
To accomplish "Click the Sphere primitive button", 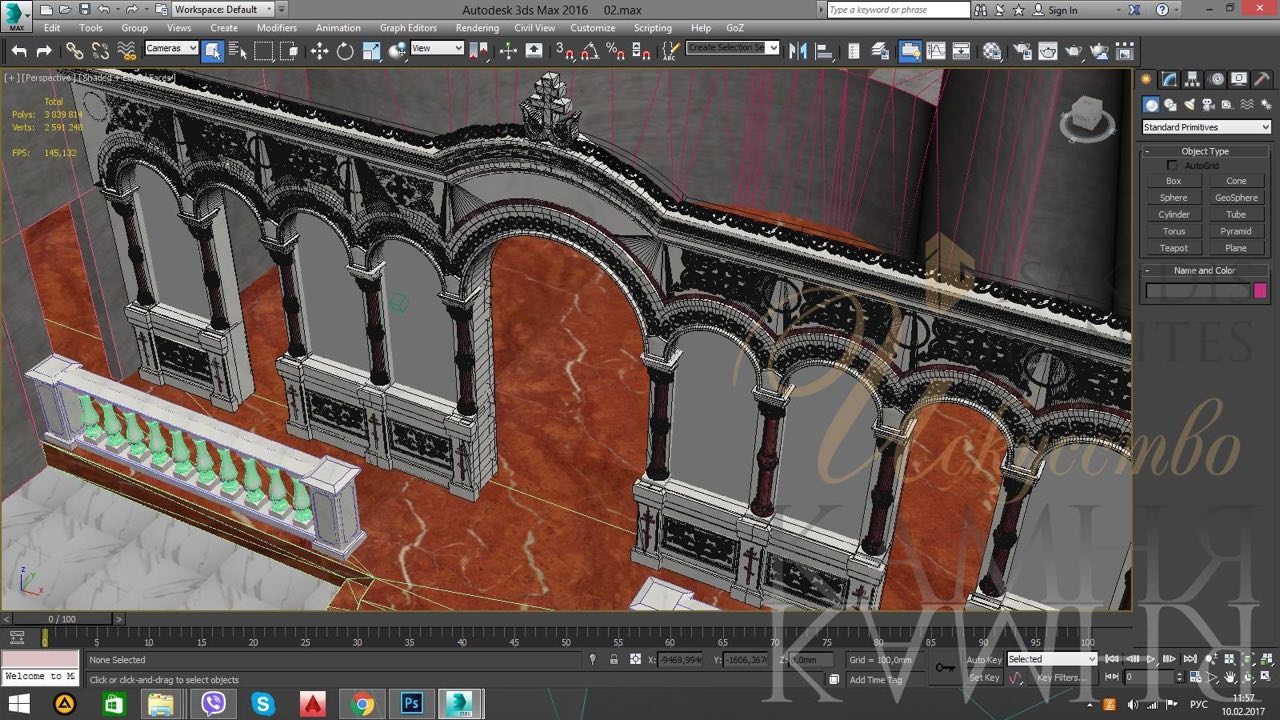I will click(1174, 198).
